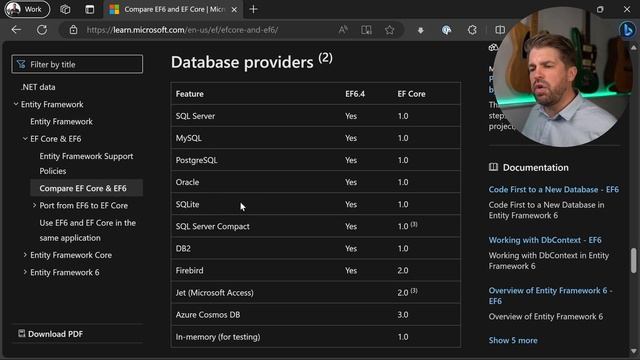Collapse the Entity Framework top node
Image resolution: width=640 pixels, height=360 pixels.
[x=16, y=104]
